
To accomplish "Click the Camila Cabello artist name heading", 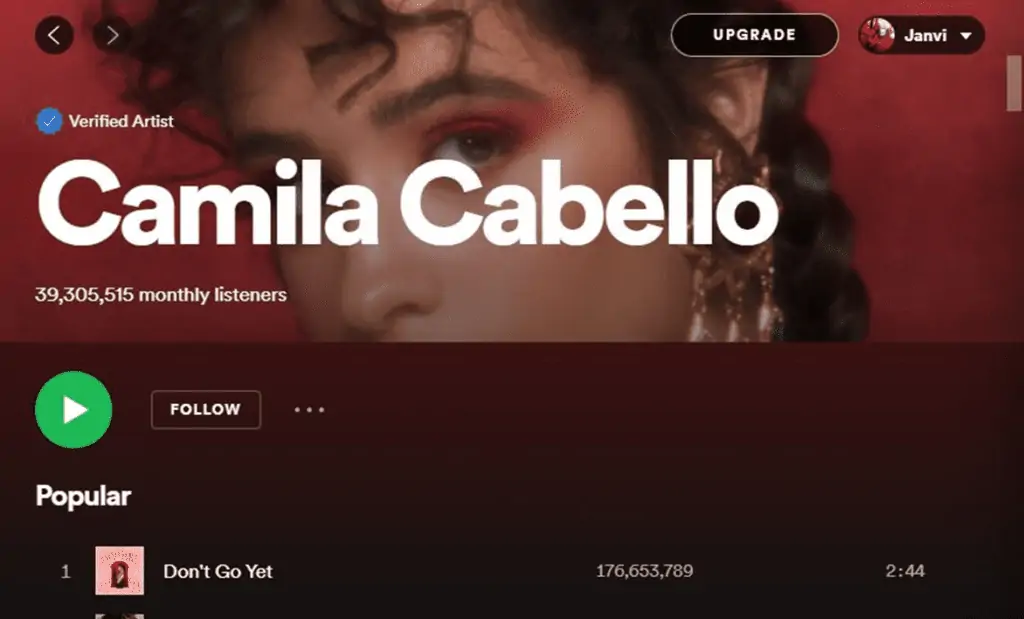I will pyautogui.click(x=408, y=202).
